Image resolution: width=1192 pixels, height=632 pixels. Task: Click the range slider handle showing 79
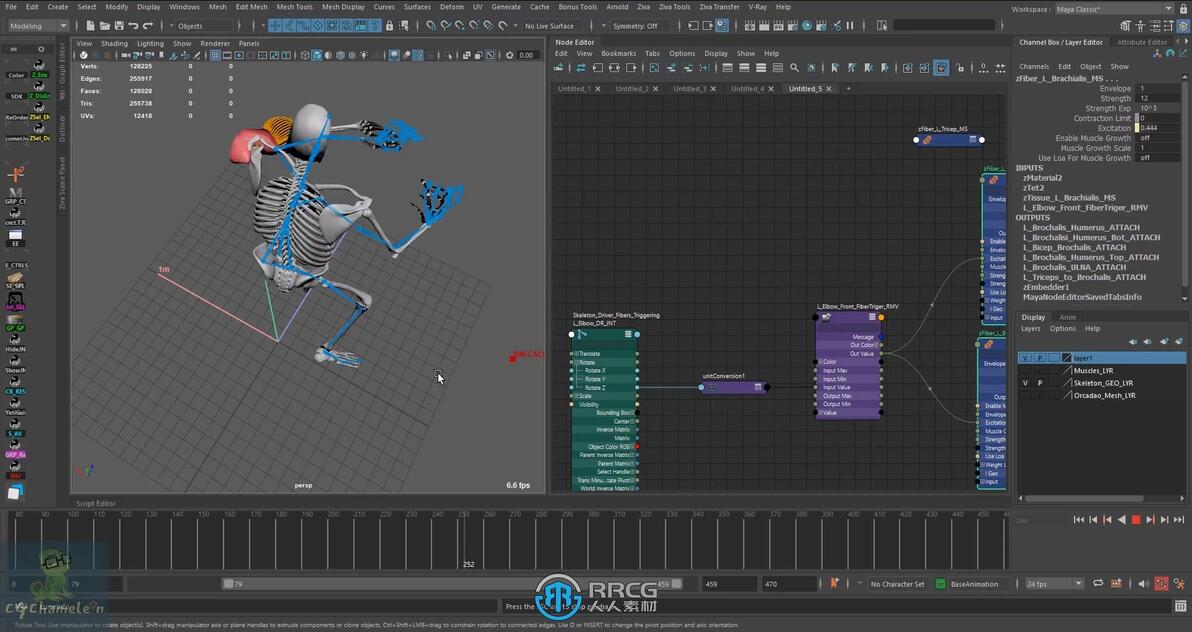click(x=229, y=584)
